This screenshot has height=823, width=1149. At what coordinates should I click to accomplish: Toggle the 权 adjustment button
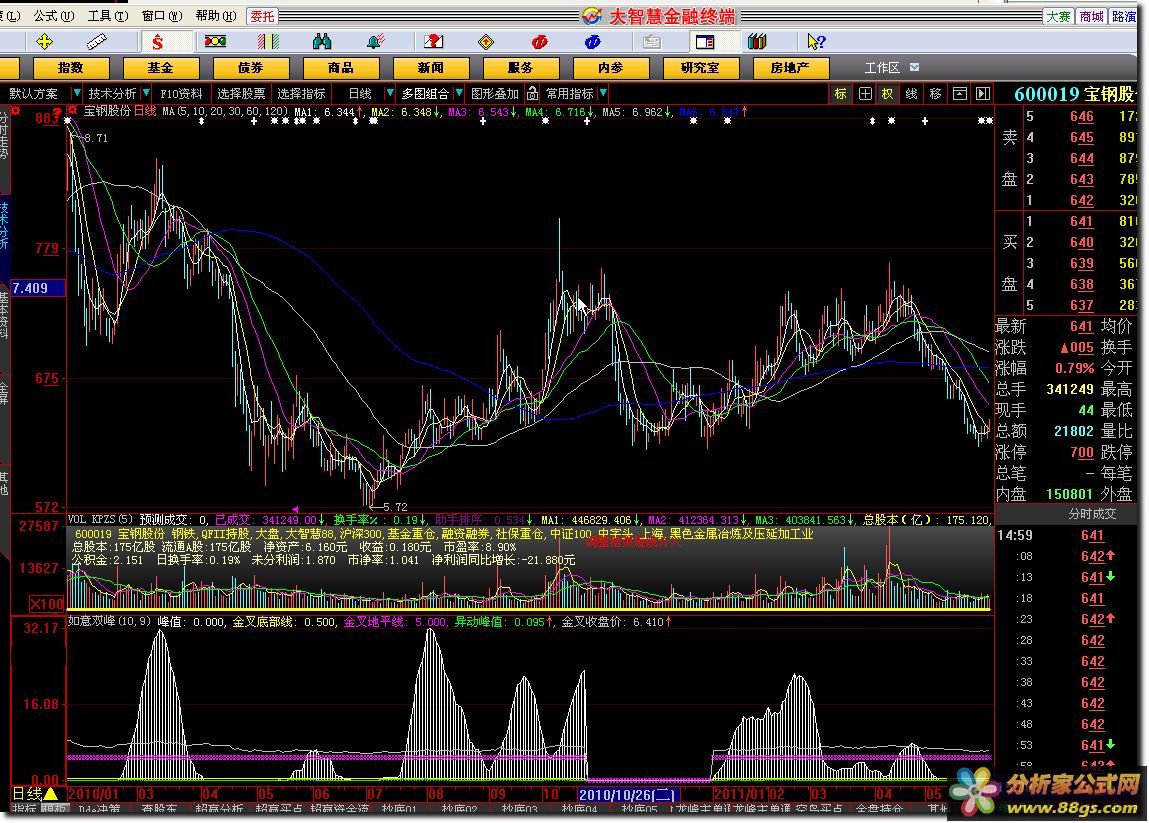click(x=888, y=94)
